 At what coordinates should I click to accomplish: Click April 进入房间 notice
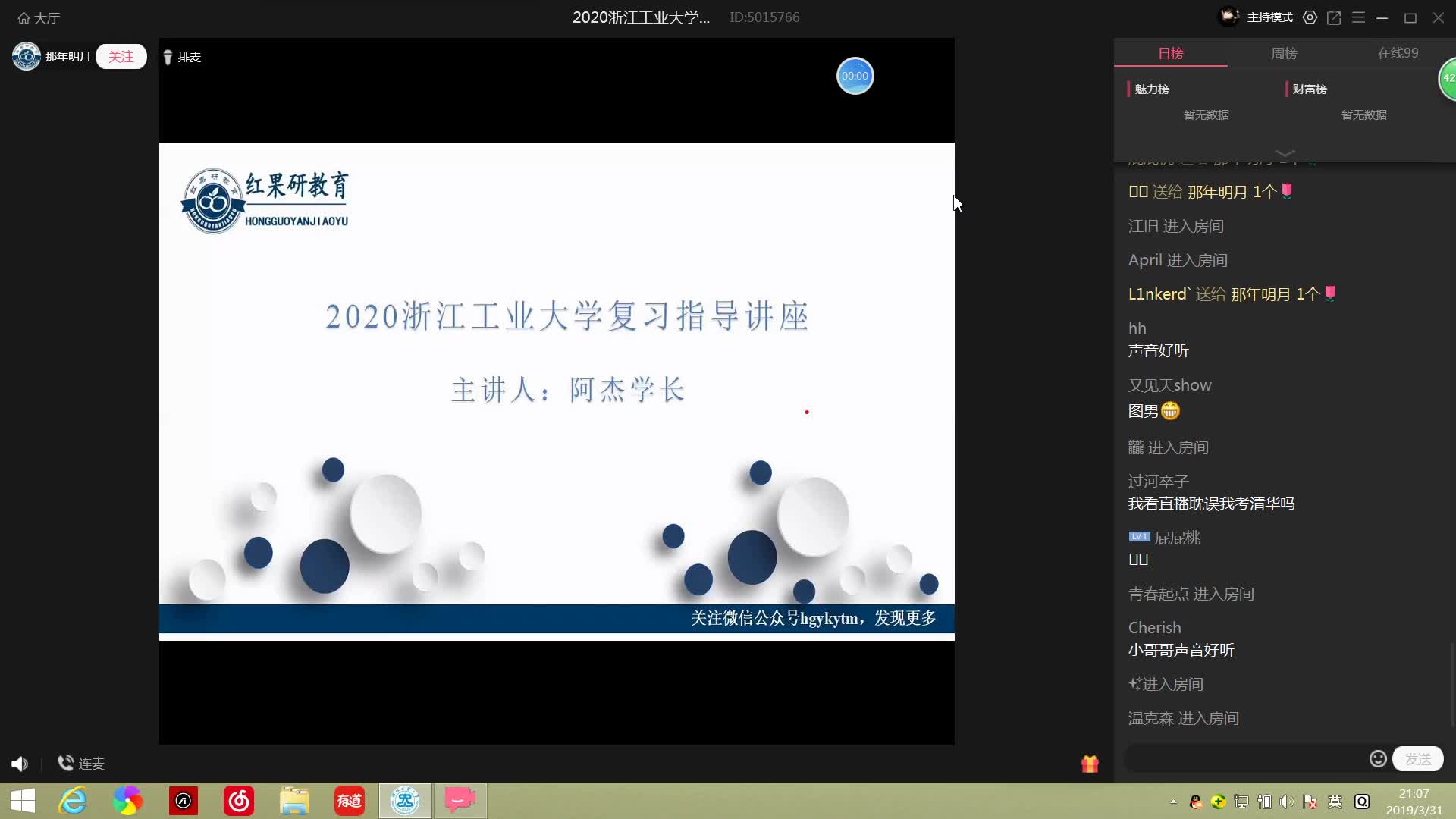point(1178,260)
